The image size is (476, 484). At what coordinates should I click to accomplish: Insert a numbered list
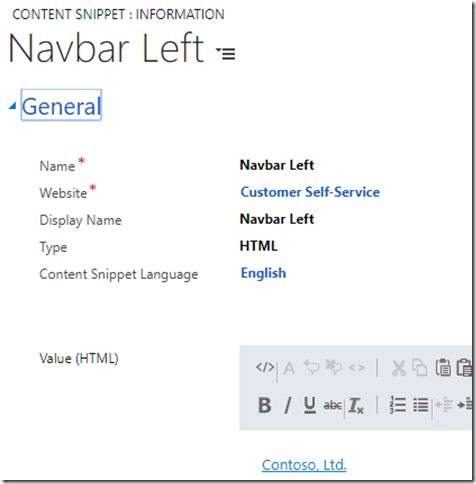coord(398,405)
